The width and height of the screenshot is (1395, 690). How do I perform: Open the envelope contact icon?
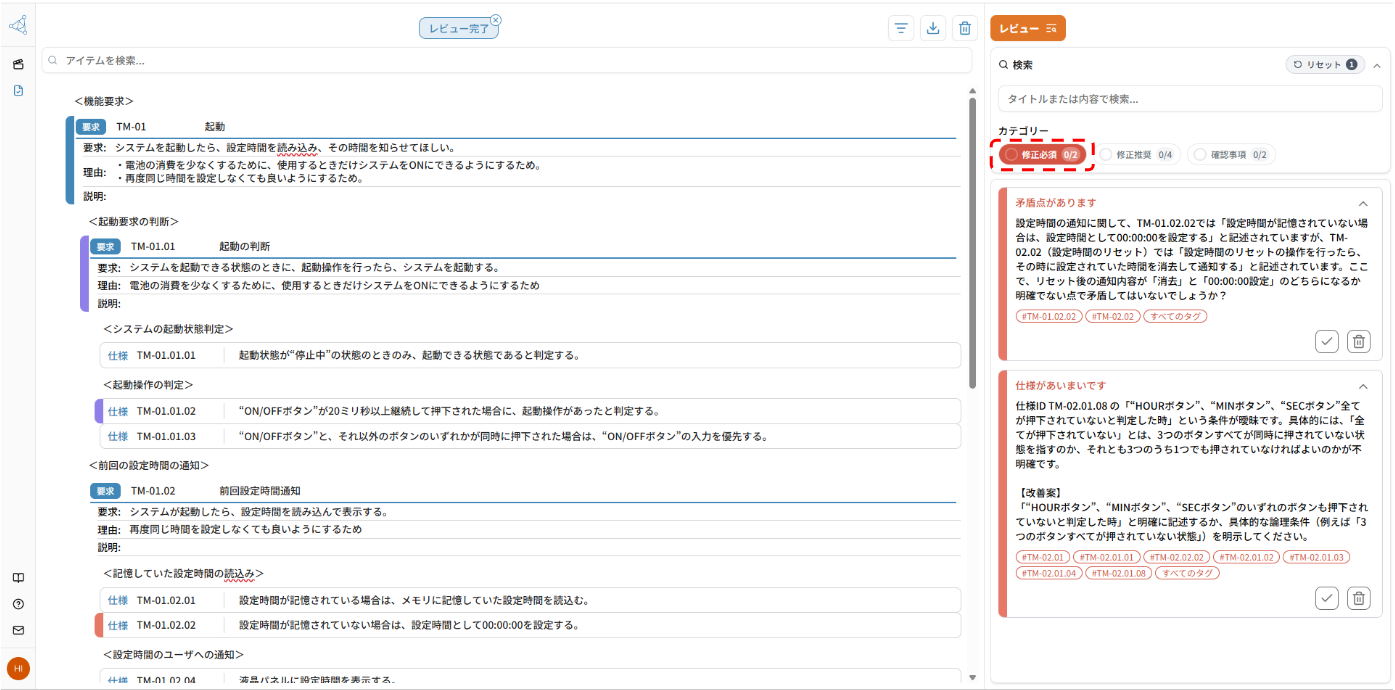coord(18,630)
